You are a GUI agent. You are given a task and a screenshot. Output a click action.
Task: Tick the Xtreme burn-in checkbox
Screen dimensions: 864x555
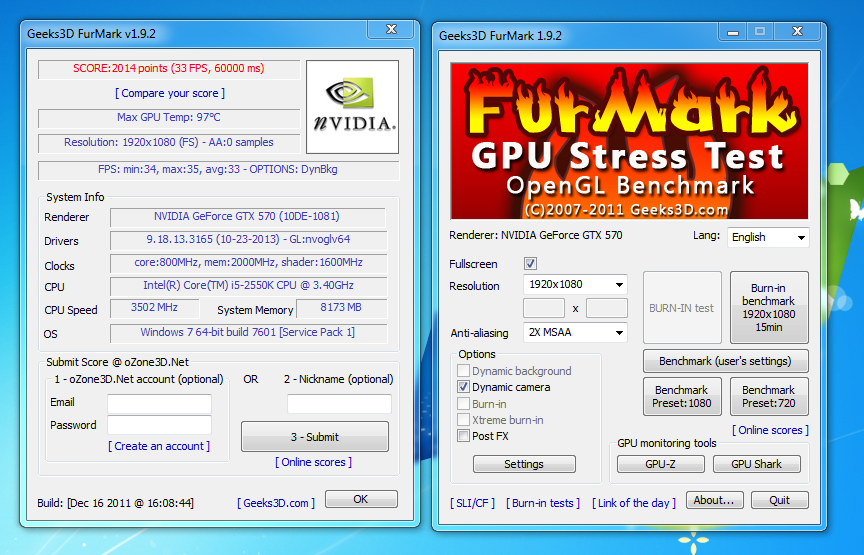[463, 419]
